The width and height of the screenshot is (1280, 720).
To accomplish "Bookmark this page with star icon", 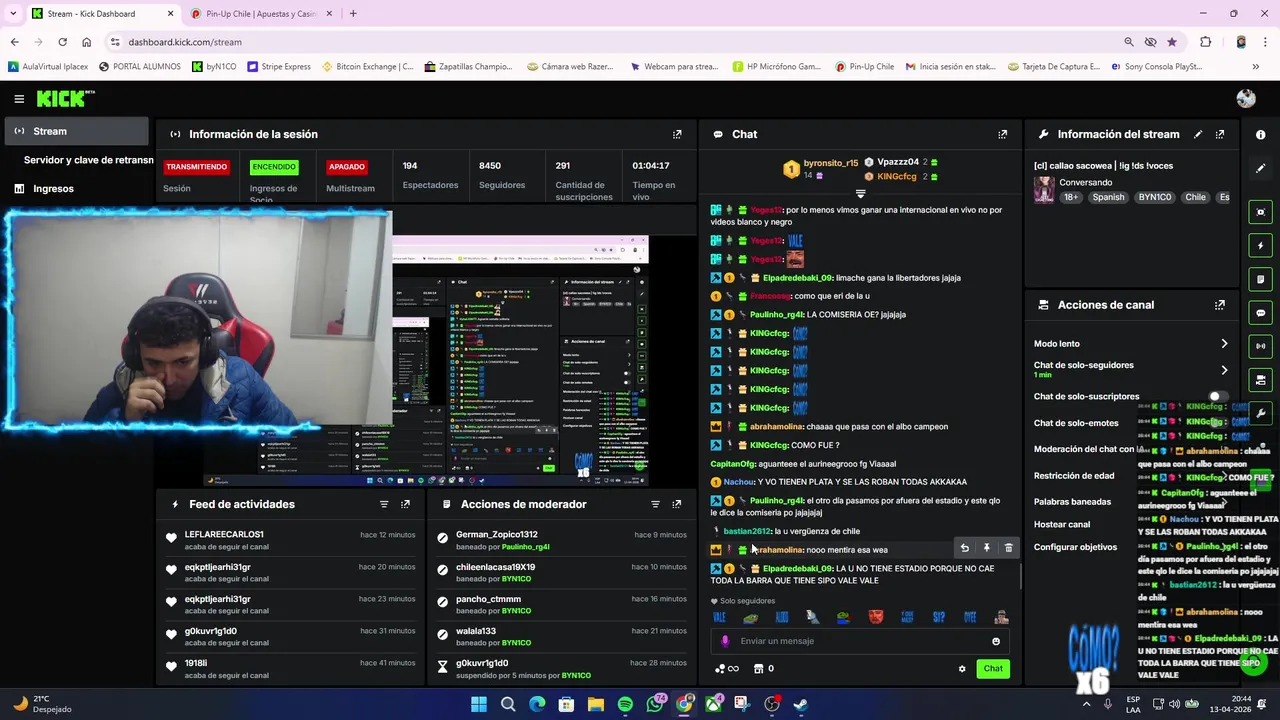I will coord(1171,42).
